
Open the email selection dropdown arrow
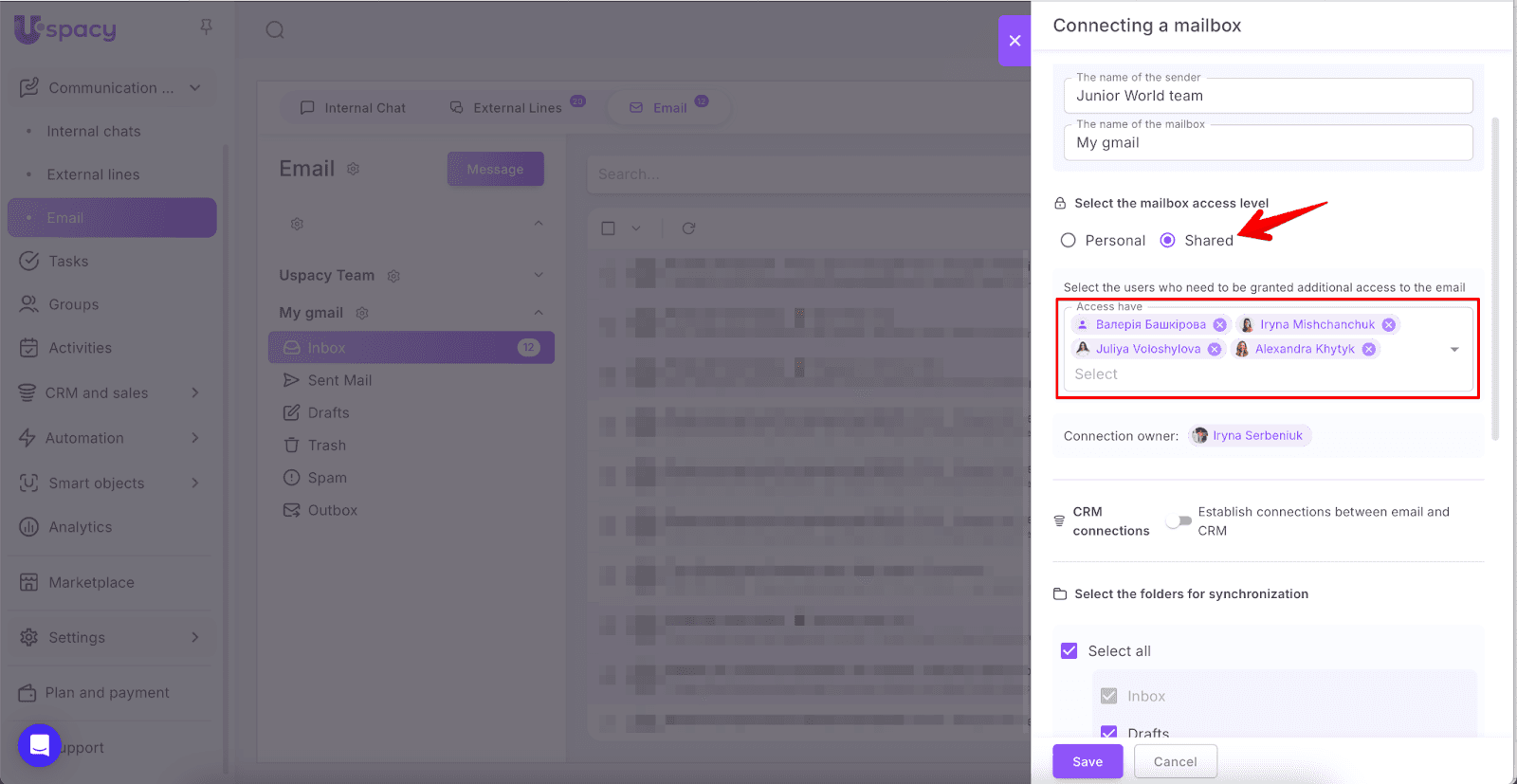(636, 228)
